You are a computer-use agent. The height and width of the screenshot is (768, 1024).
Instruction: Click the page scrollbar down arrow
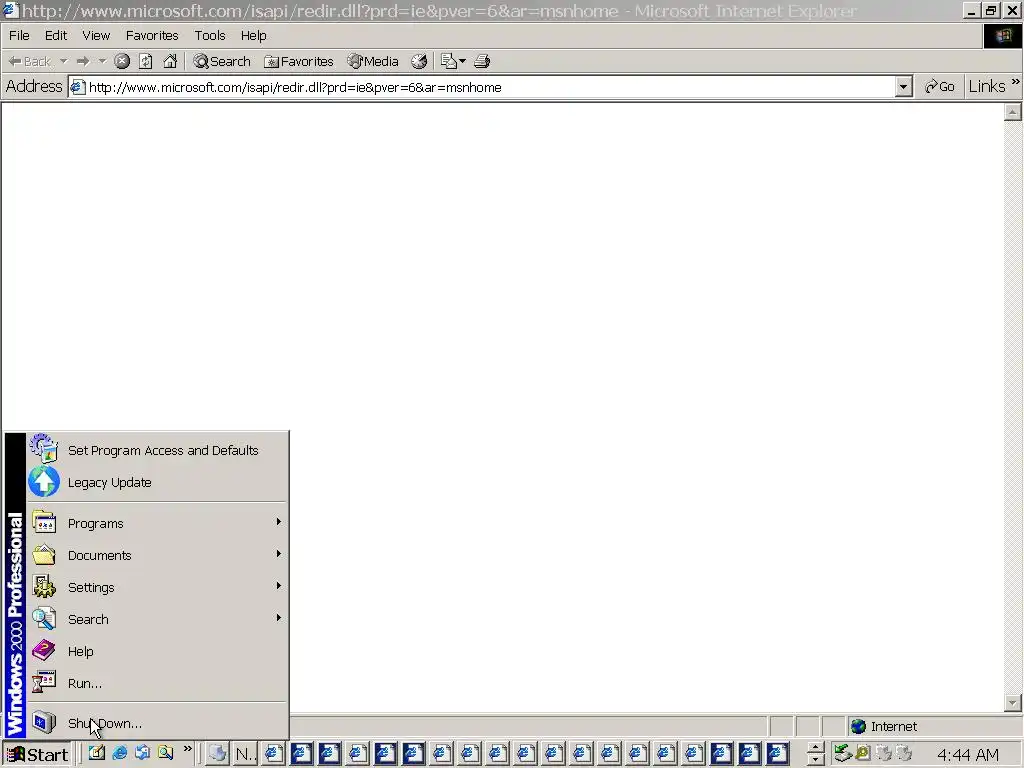click(1012, 703)
